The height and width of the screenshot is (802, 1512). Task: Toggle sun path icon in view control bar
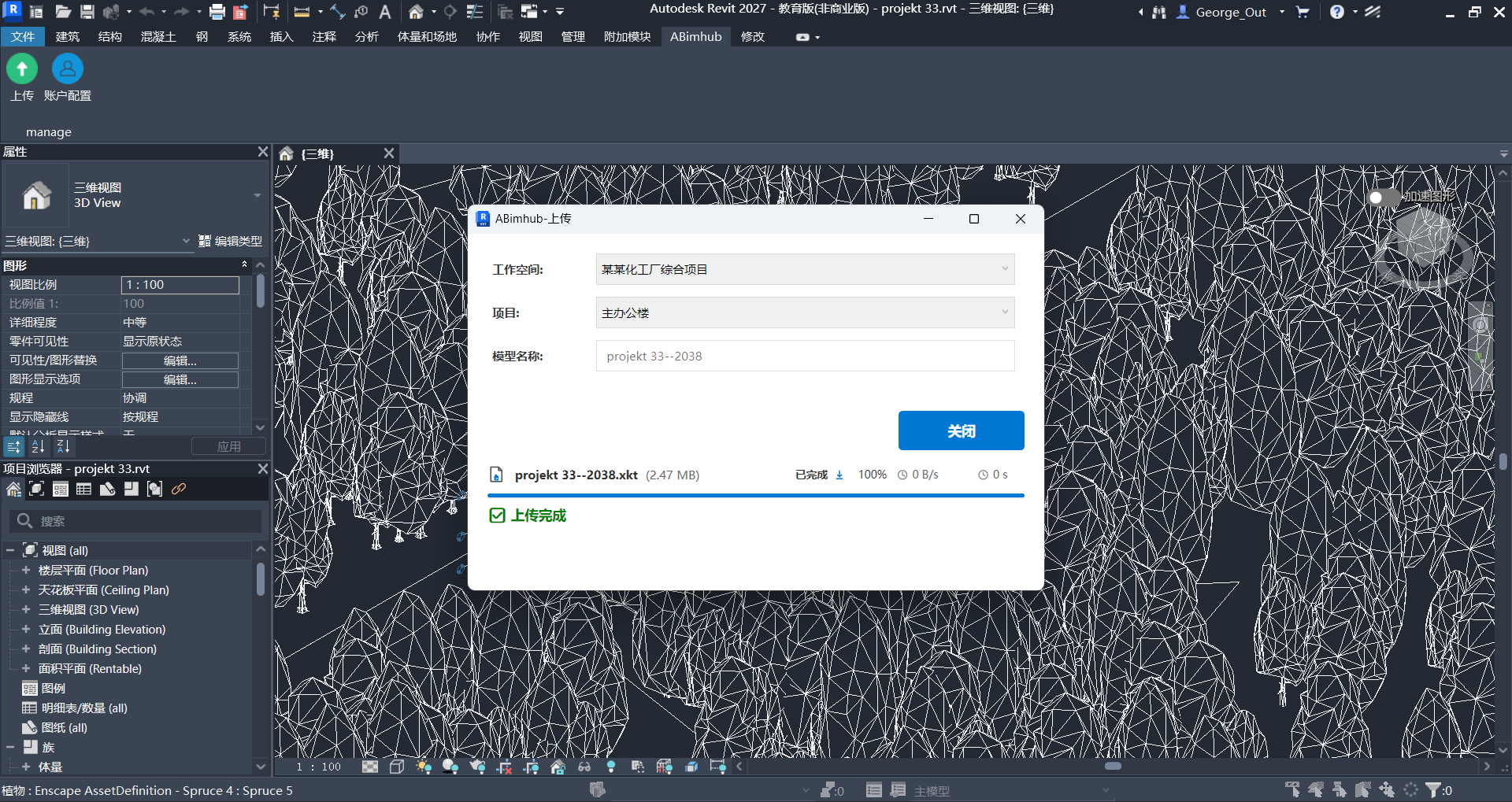(x=424, y=767)
